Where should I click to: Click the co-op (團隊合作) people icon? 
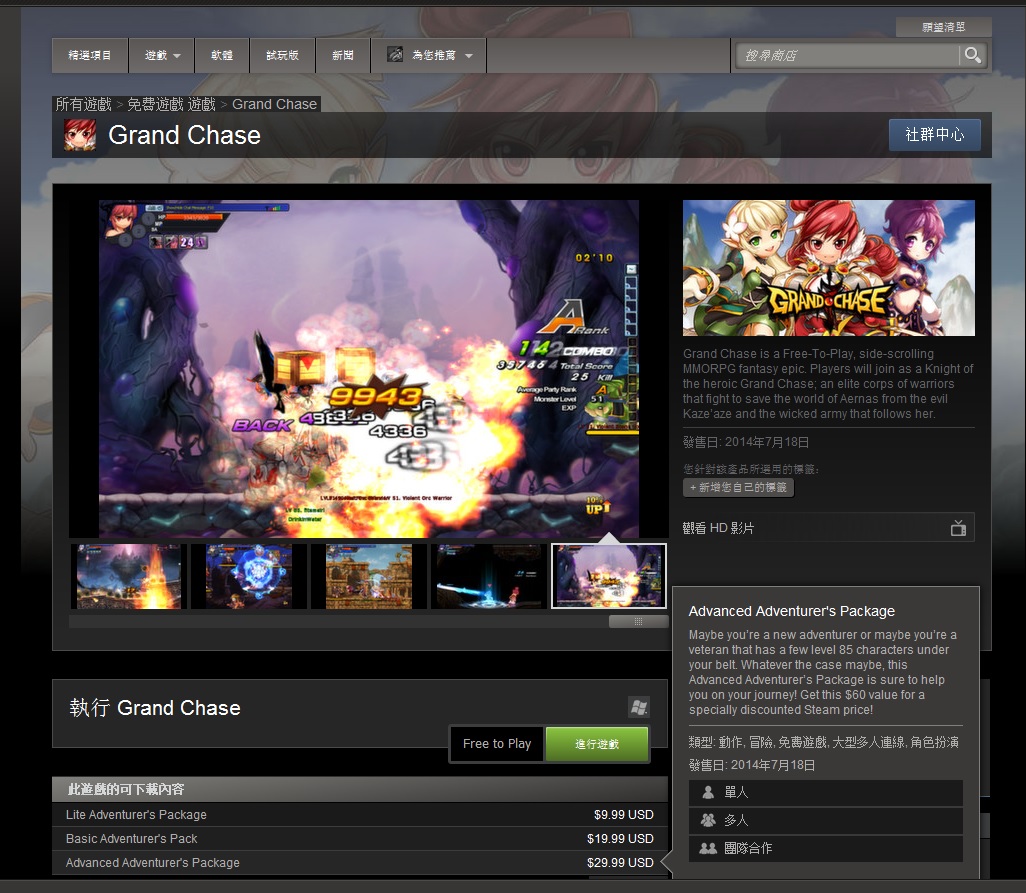click(x=708, y=848)
